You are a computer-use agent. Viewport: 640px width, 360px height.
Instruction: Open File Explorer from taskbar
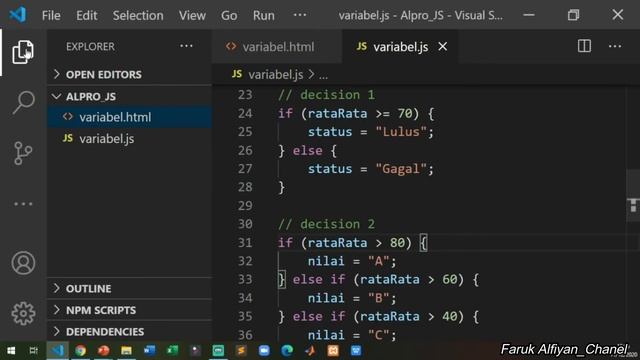tap(126, 351)
